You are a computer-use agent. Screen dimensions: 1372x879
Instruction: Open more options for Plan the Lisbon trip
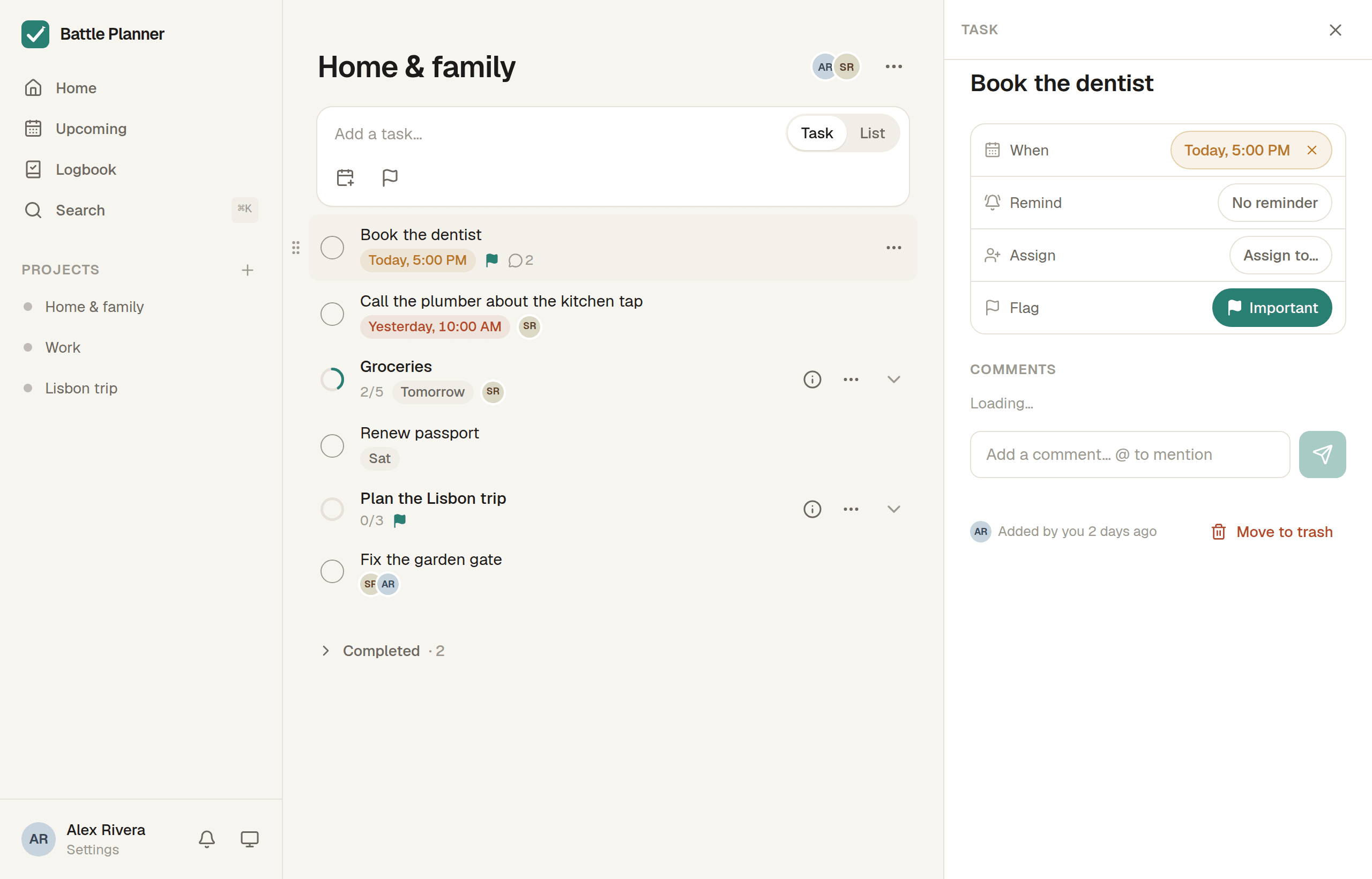click(851, 509)
